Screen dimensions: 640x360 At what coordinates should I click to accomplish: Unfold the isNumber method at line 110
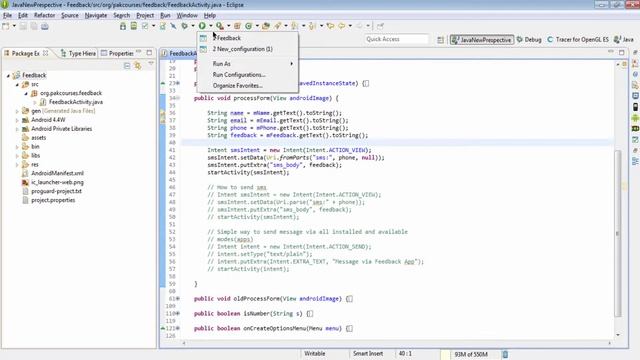[178, 313]
